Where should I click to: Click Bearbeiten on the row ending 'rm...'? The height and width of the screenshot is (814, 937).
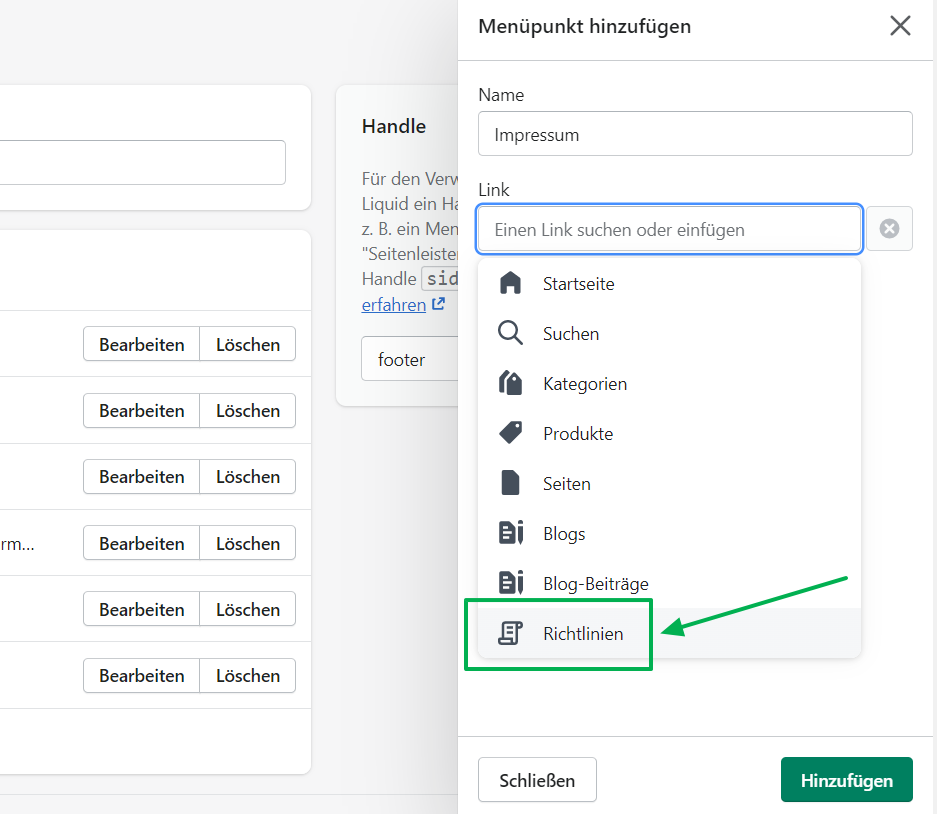pos(142,543)
